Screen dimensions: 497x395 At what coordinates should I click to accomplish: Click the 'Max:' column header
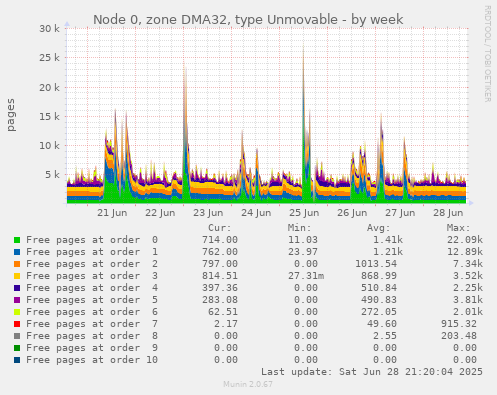coord(458,228)
